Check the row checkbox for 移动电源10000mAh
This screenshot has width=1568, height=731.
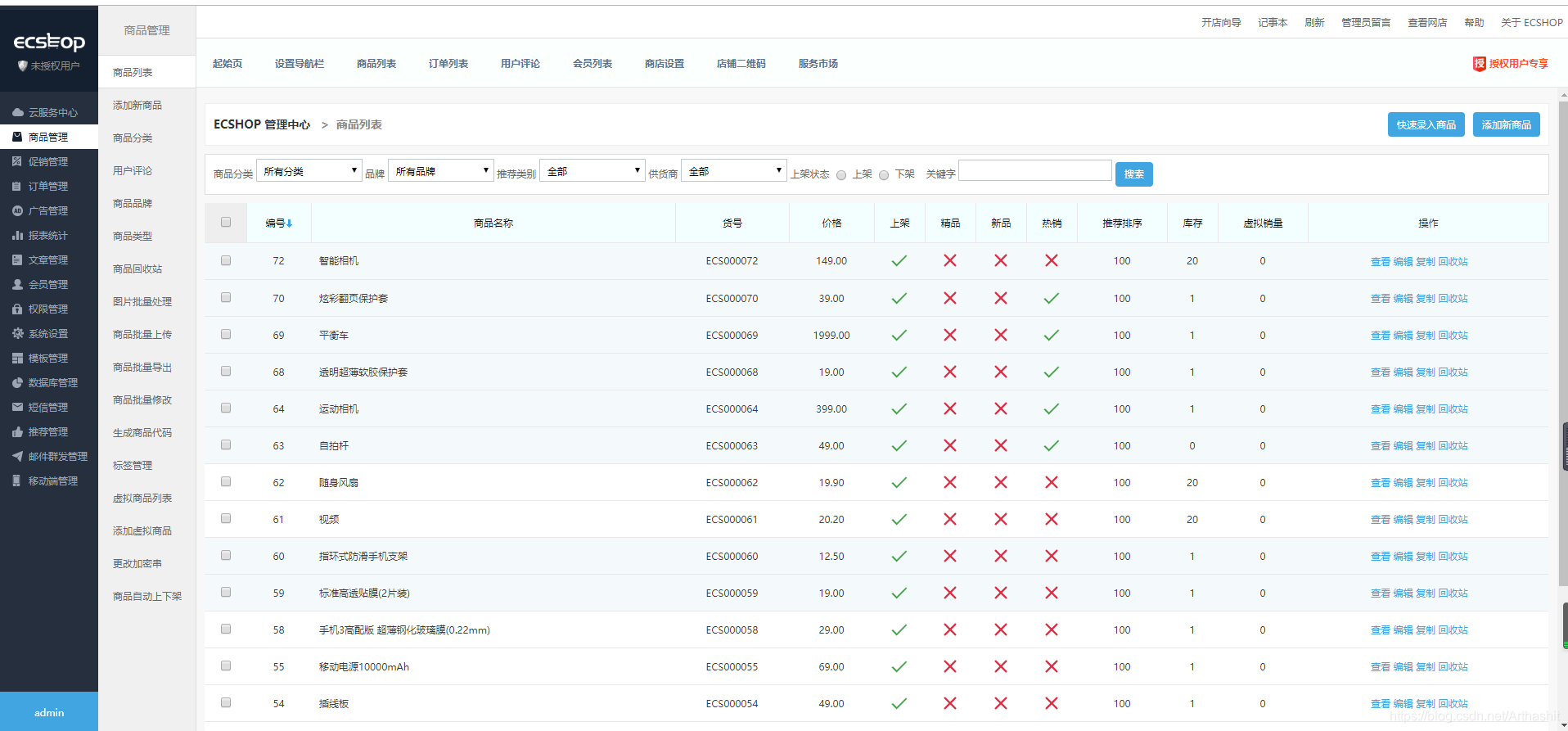pos(226,666)
